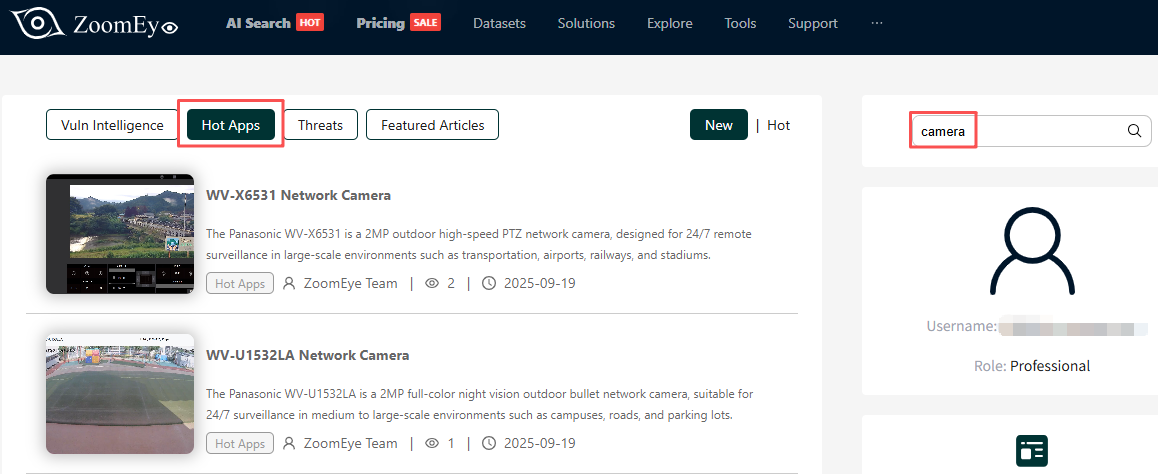
Task: Click the HOT badge beside AI Search
Action: tap(310, 23)
